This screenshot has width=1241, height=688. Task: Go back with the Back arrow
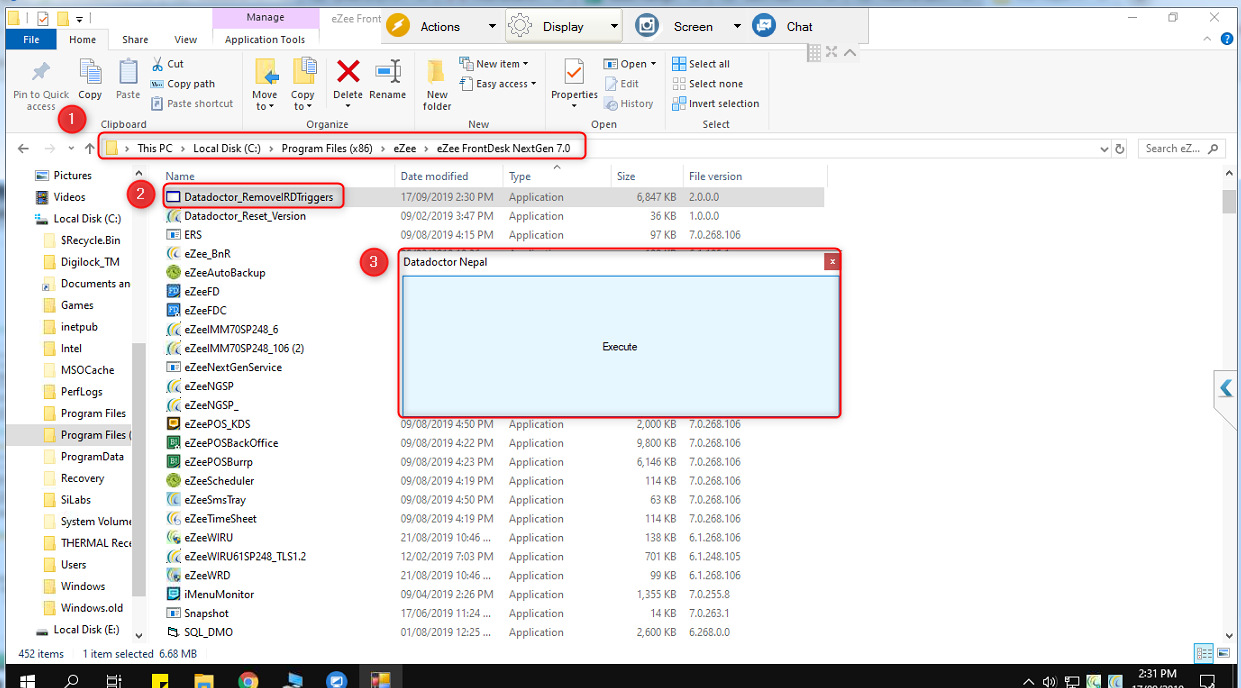(24, 149)
